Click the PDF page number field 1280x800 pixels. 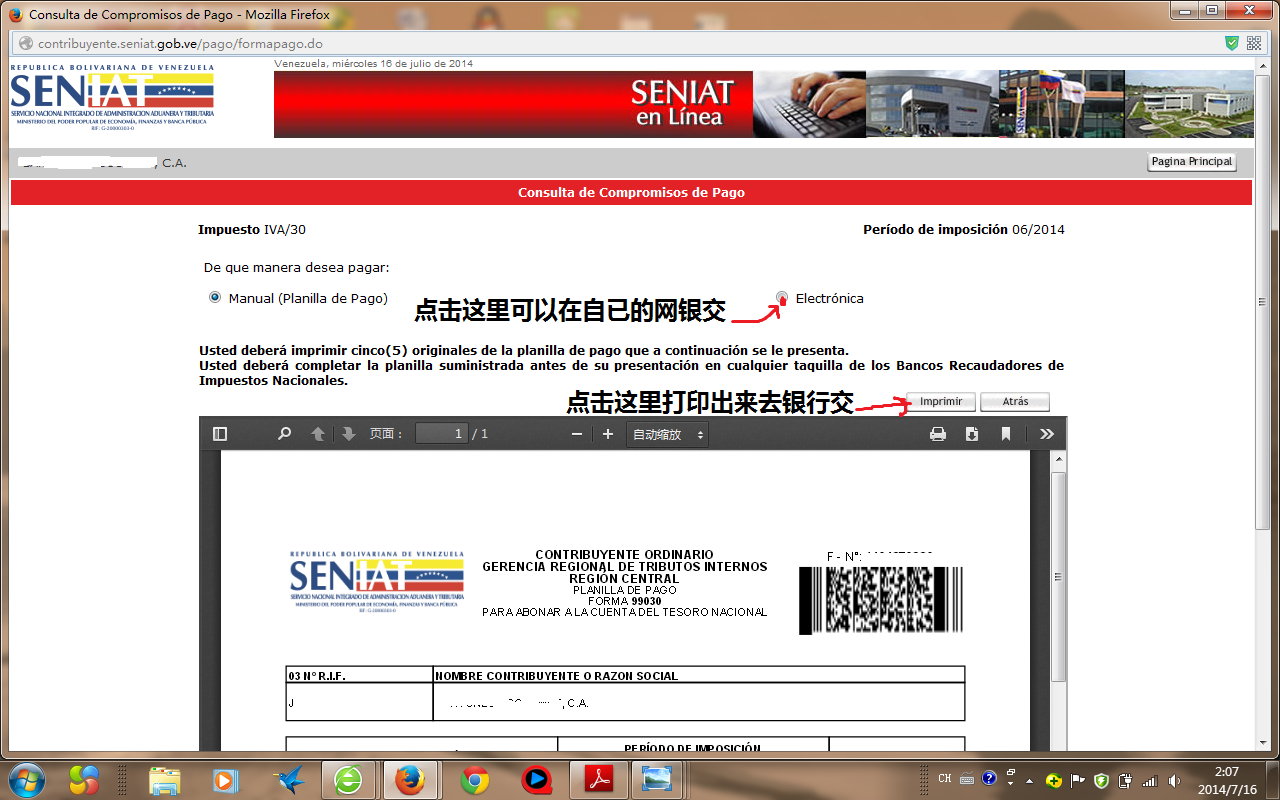click(x=442, y=434)
